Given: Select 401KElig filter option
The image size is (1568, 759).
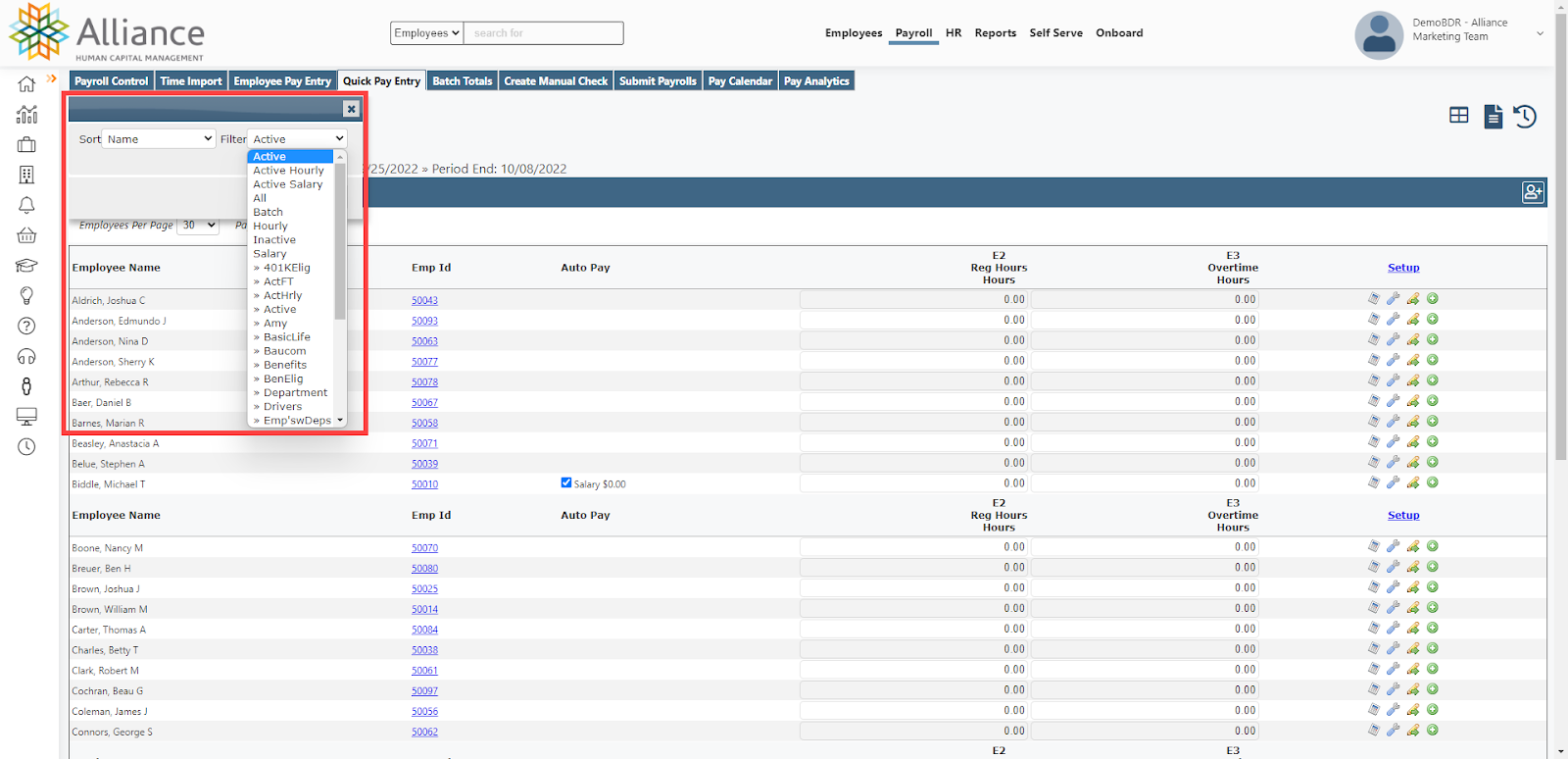Looking at the screenshot, I should tap(286, 268).
